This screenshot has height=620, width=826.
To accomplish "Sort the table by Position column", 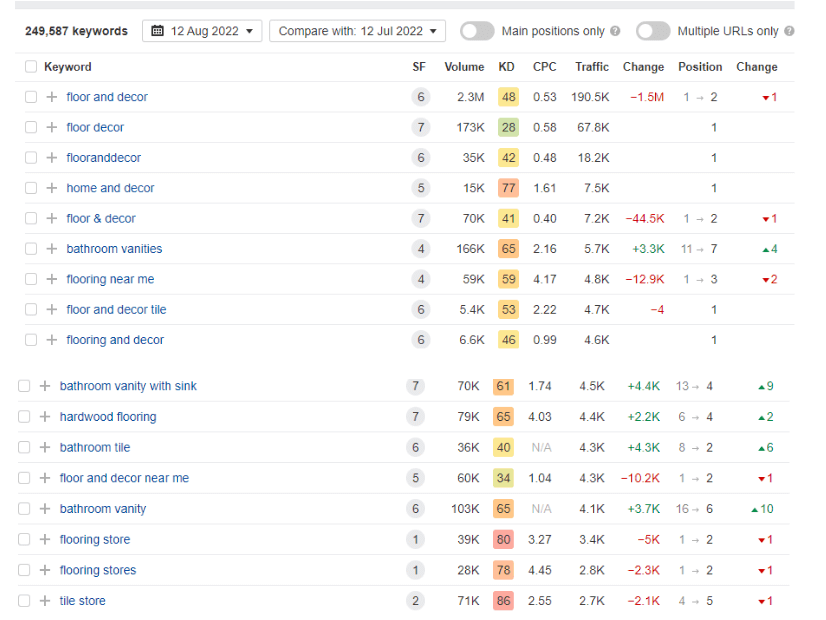I will (700, 67).
